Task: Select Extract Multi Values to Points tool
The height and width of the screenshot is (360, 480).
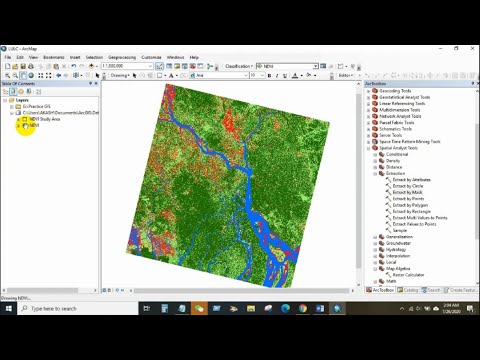Action: [420, 218]
